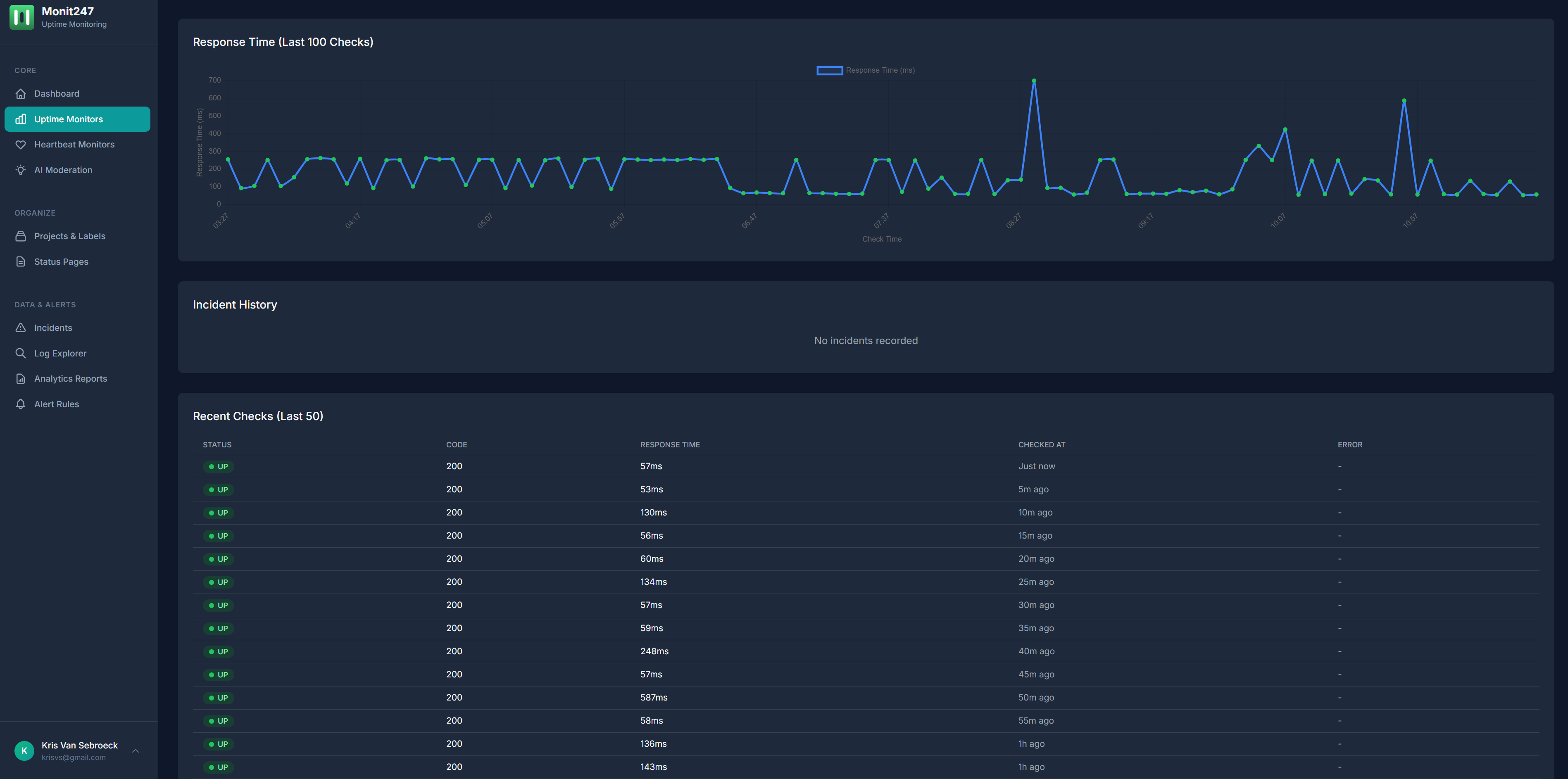Click the UP status badge on the first check

219,466
